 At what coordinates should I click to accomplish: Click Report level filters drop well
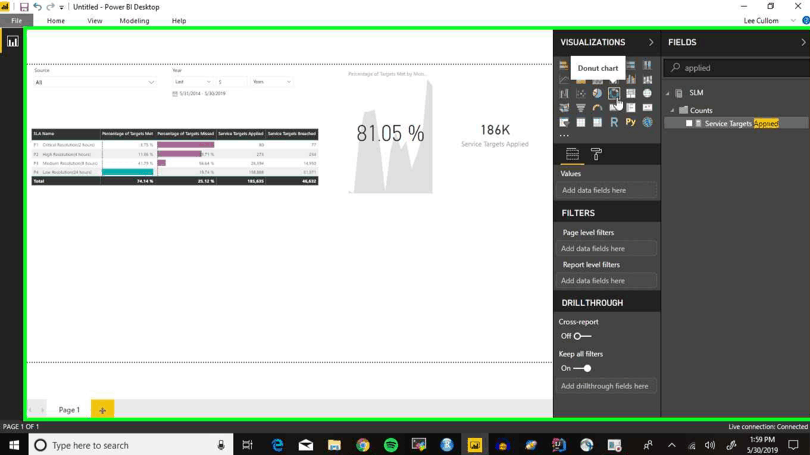608,280
